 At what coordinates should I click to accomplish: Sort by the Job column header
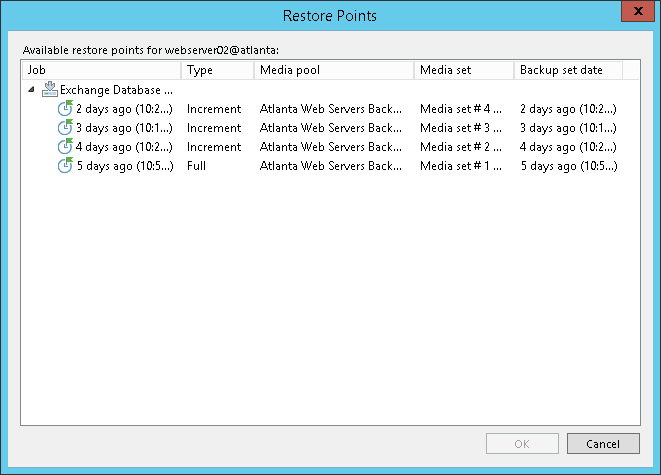[100, 70]
